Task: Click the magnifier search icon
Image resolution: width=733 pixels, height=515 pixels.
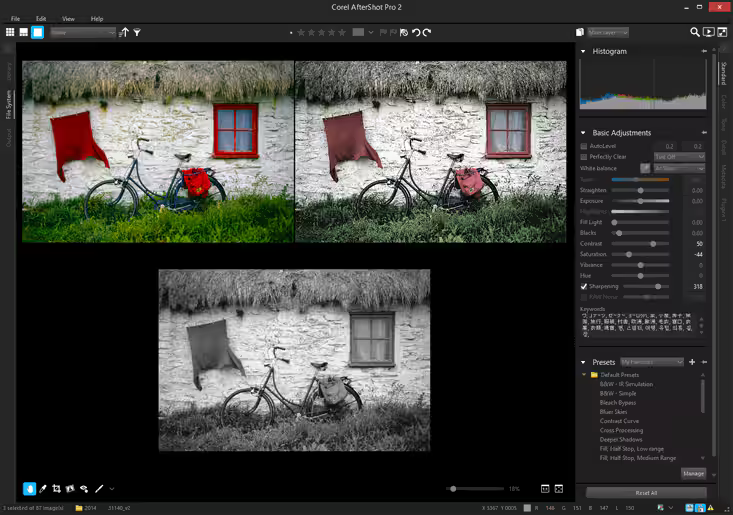Action: click(x=695, y=32)
